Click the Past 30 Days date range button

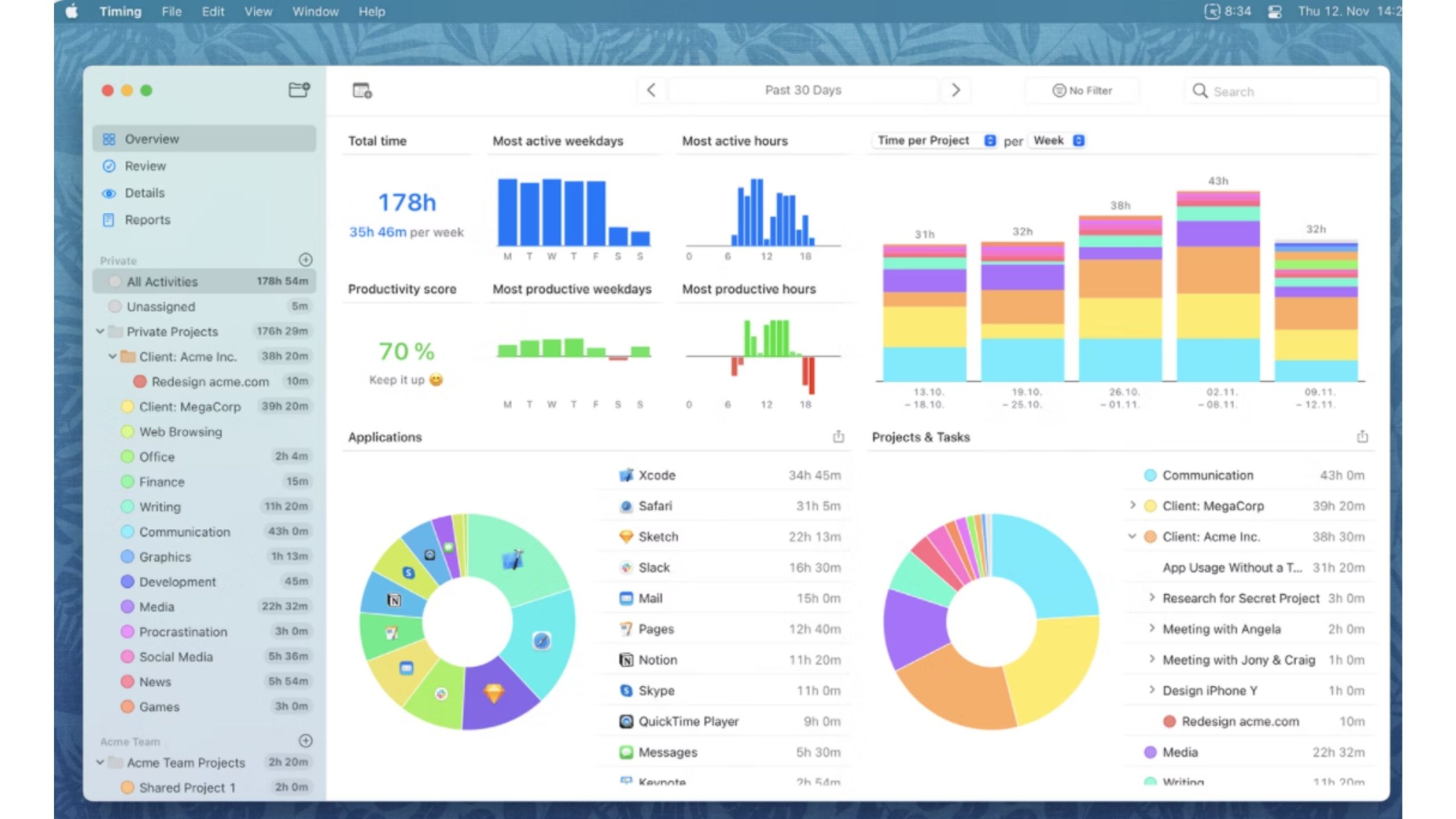click(803, 90)
